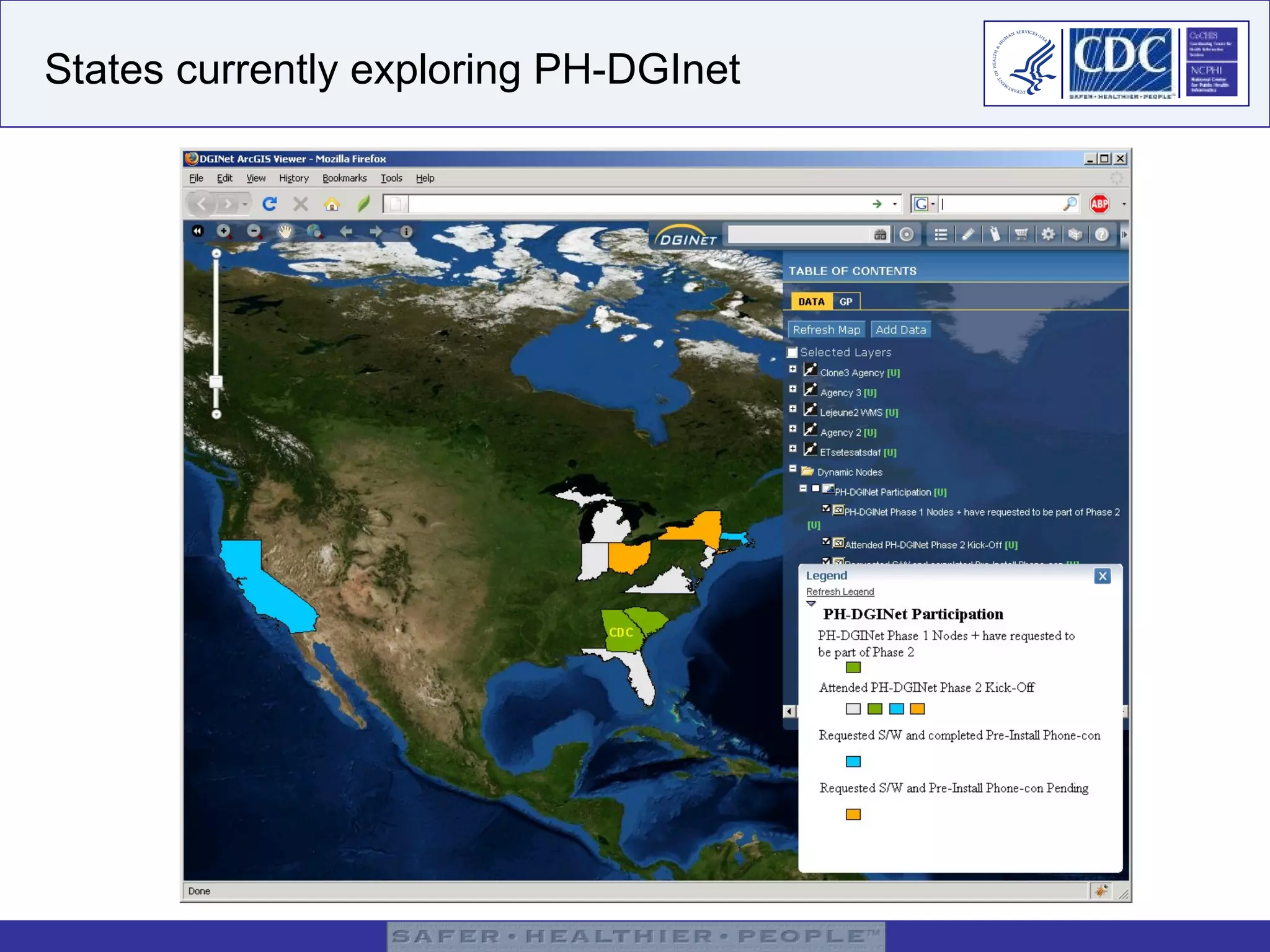Screen dimensions: 1270x952
Task: Expand the Clone3 Agency layer
Action: coord(793,369)
